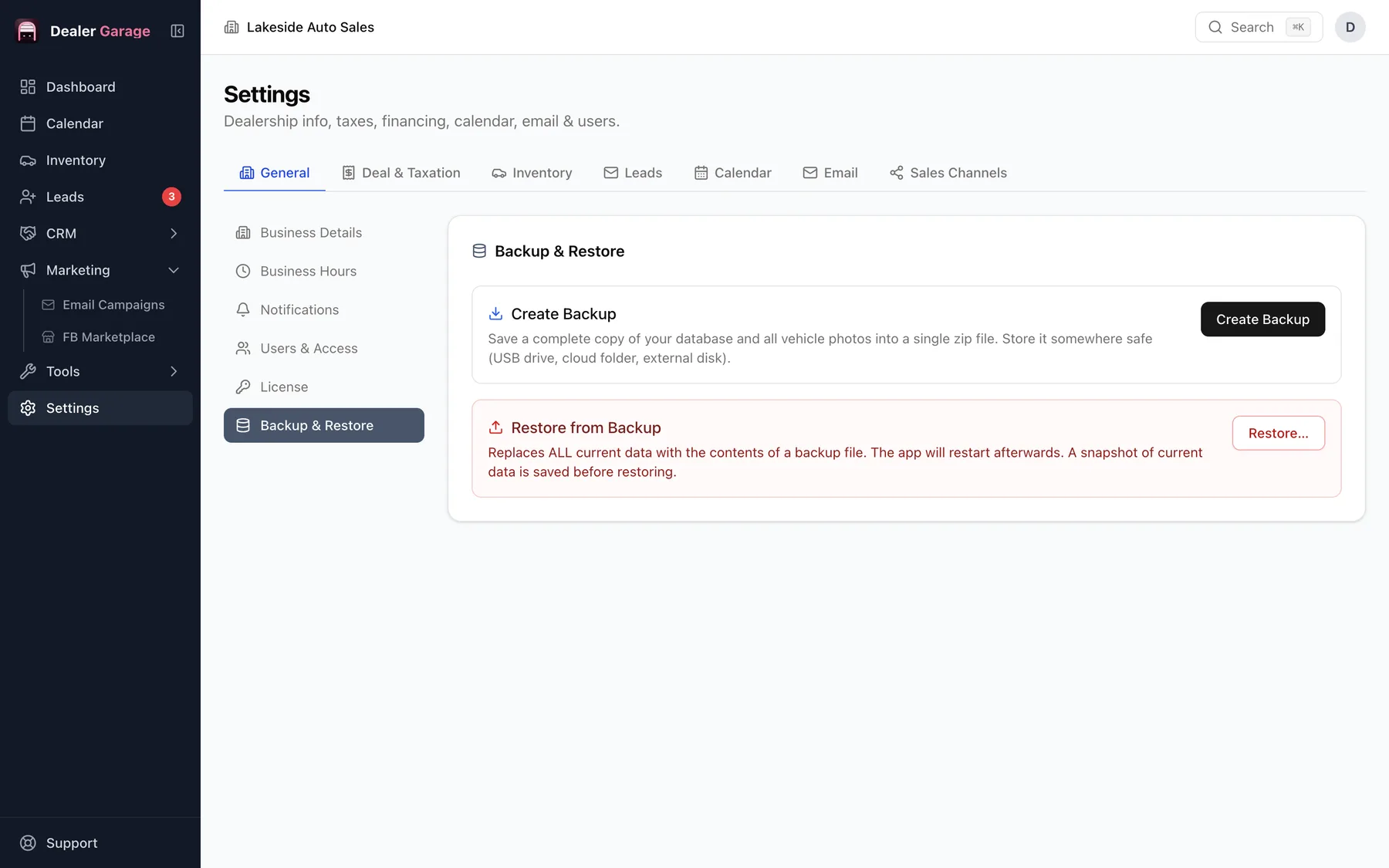This screenshot has width=1389, height=868.
Task: Click the database icon beside the Backup & Restore heading
Action: coord(479,252)
